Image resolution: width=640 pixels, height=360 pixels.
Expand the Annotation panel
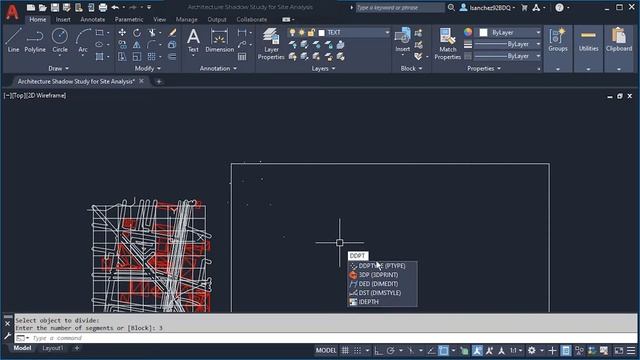tap(218, 69)
